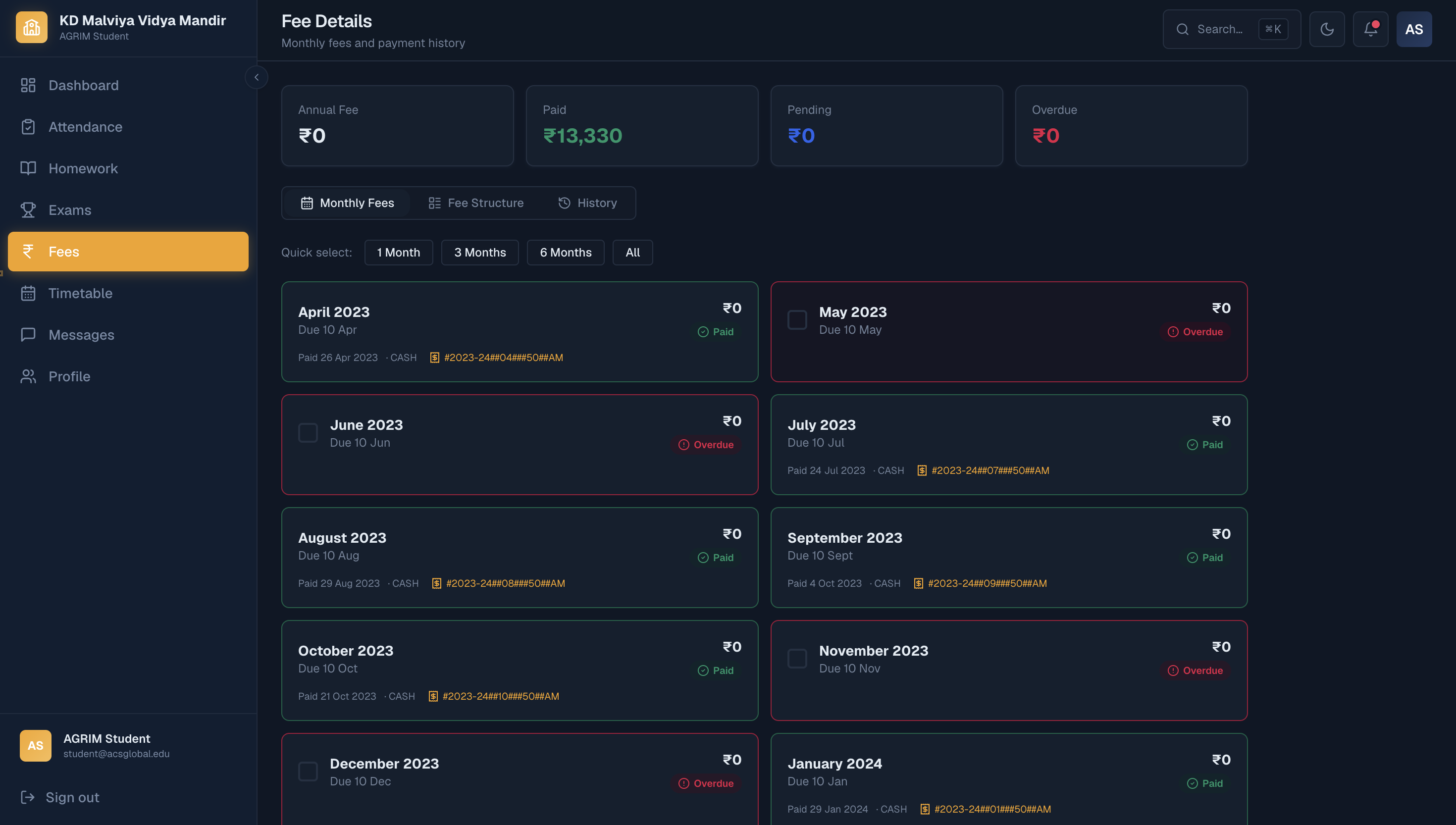This screenshot has height=825, width=1456.
Task: Click the receipt icon in September 2023 card
Action: [918, 583]
